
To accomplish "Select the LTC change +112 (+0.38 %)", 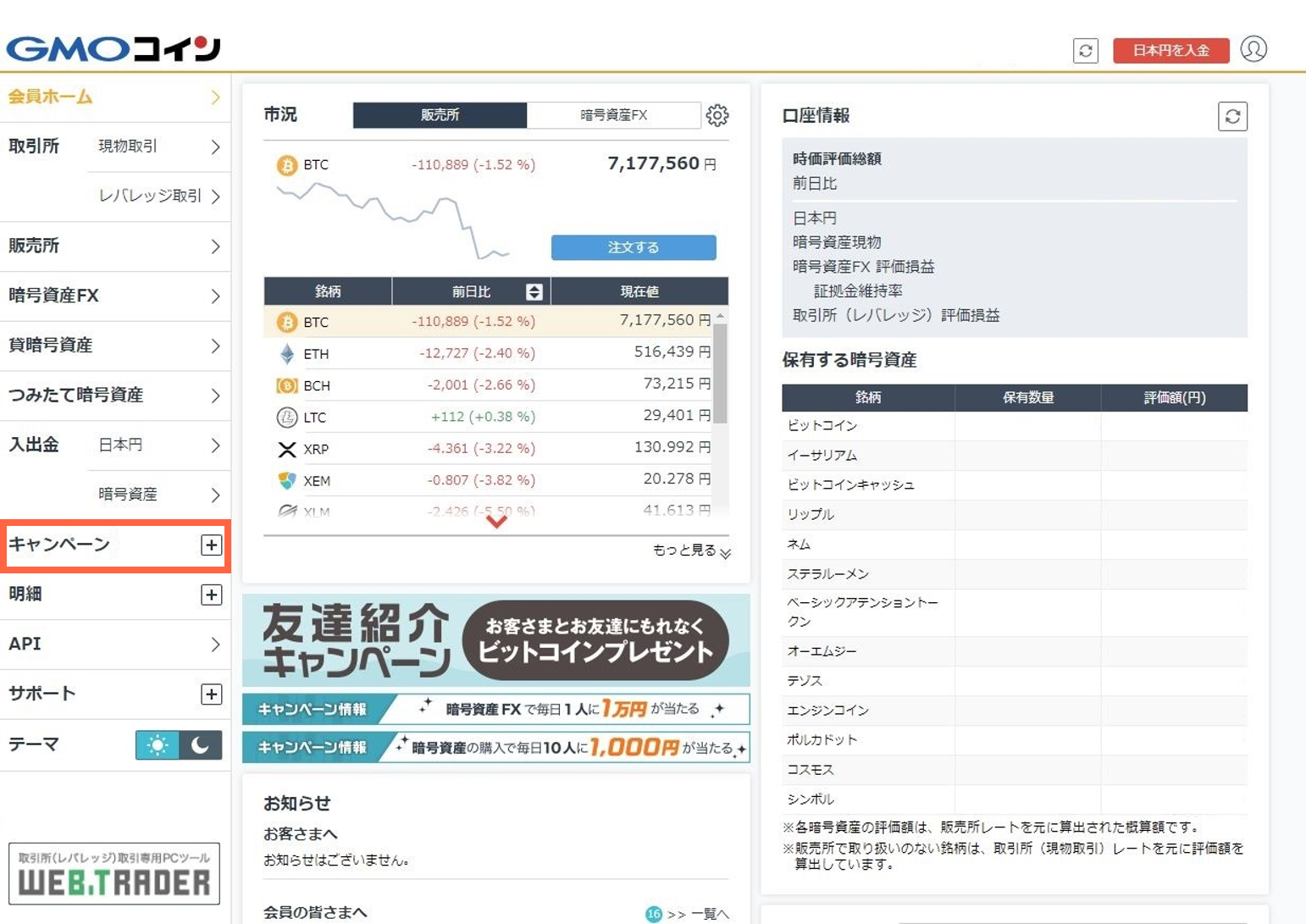I will pos(483,417).
